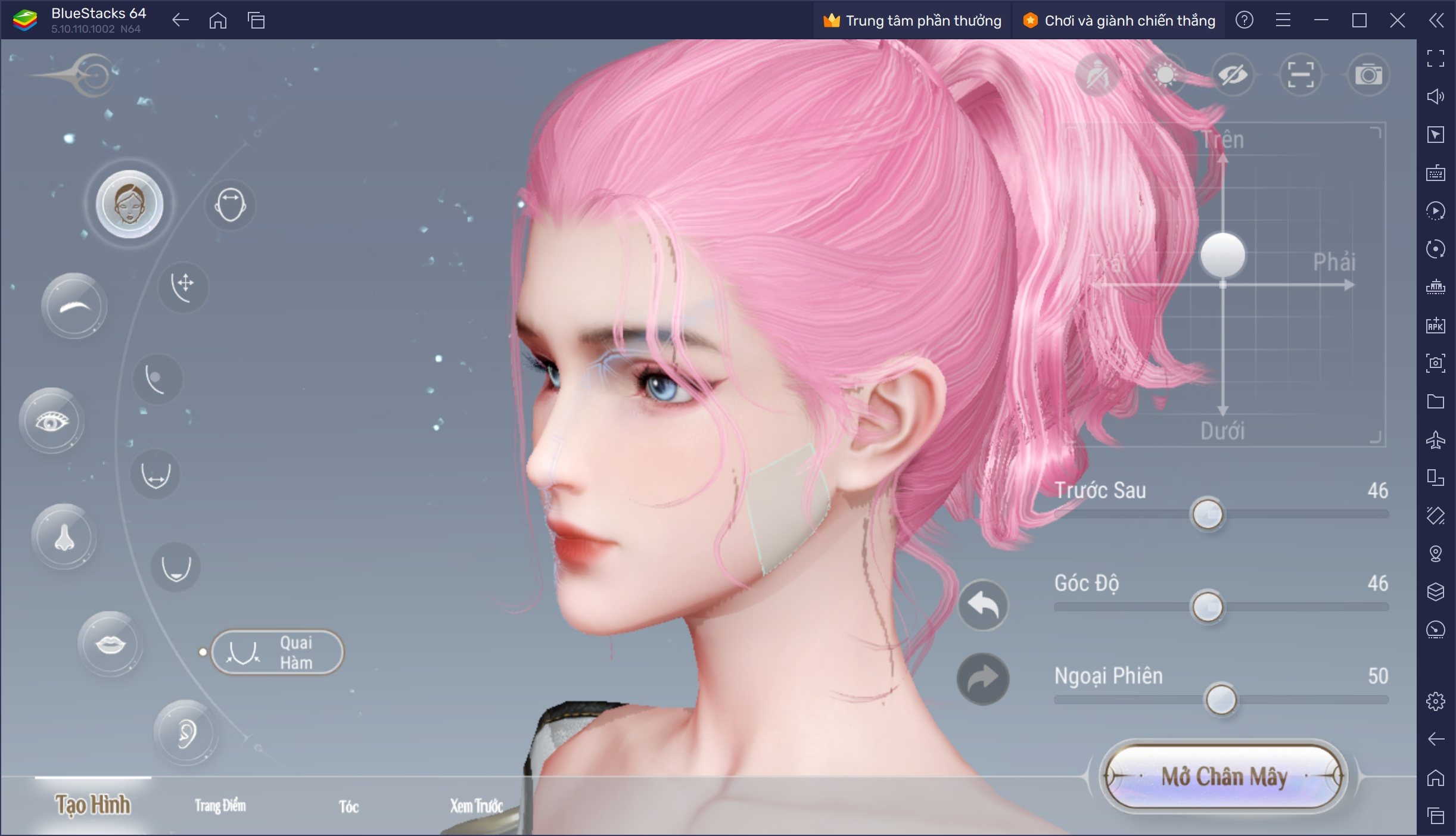
Task: Click the sidebar Android home icon
Action: [1436, 778]
